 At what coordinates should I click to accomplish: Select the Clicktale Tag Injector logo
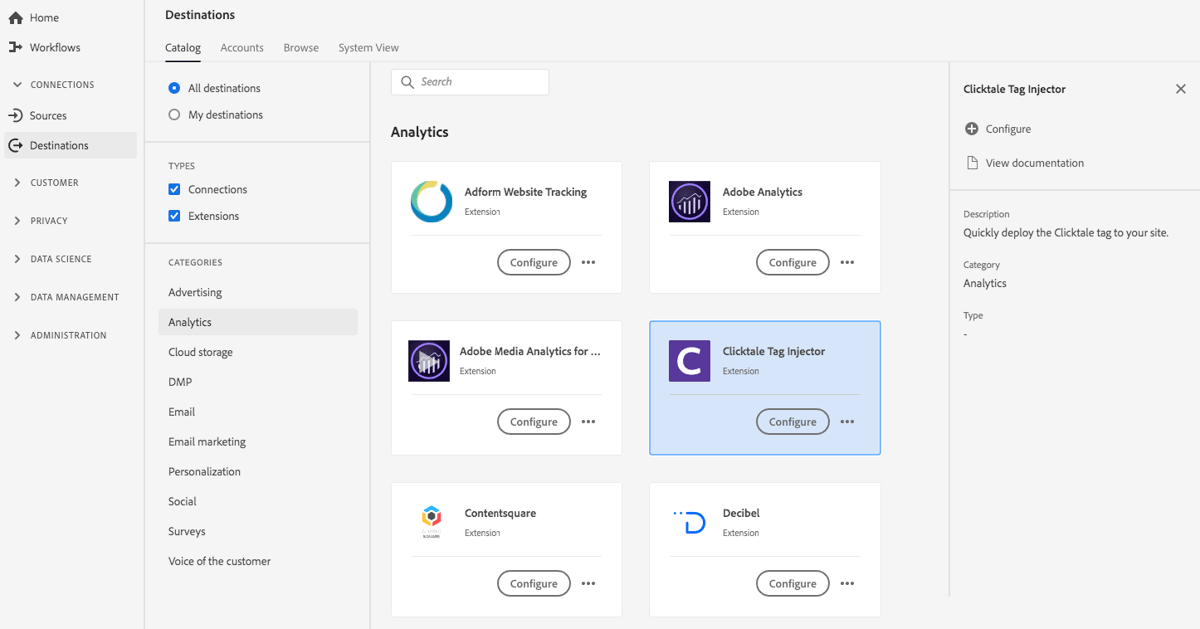(x=689, y=361)
